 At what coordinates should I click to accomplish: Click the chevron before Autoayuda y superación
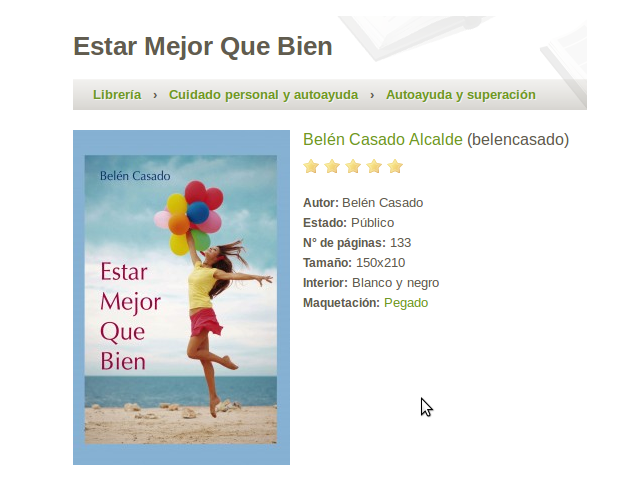pos(372,95)
